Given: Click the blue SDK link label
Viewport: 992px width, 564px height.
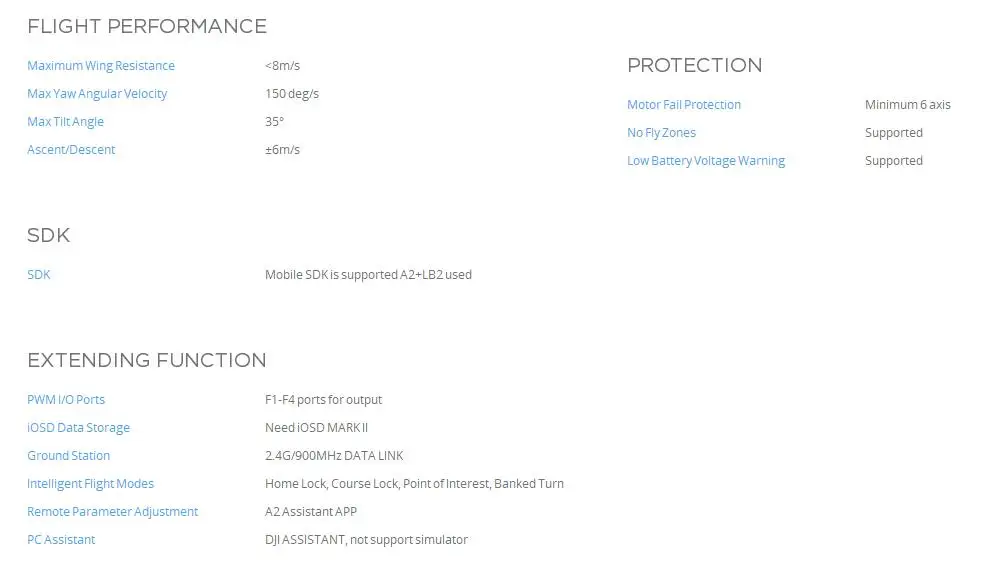Looking at the screenshot, I should click(x=39, y=275).
